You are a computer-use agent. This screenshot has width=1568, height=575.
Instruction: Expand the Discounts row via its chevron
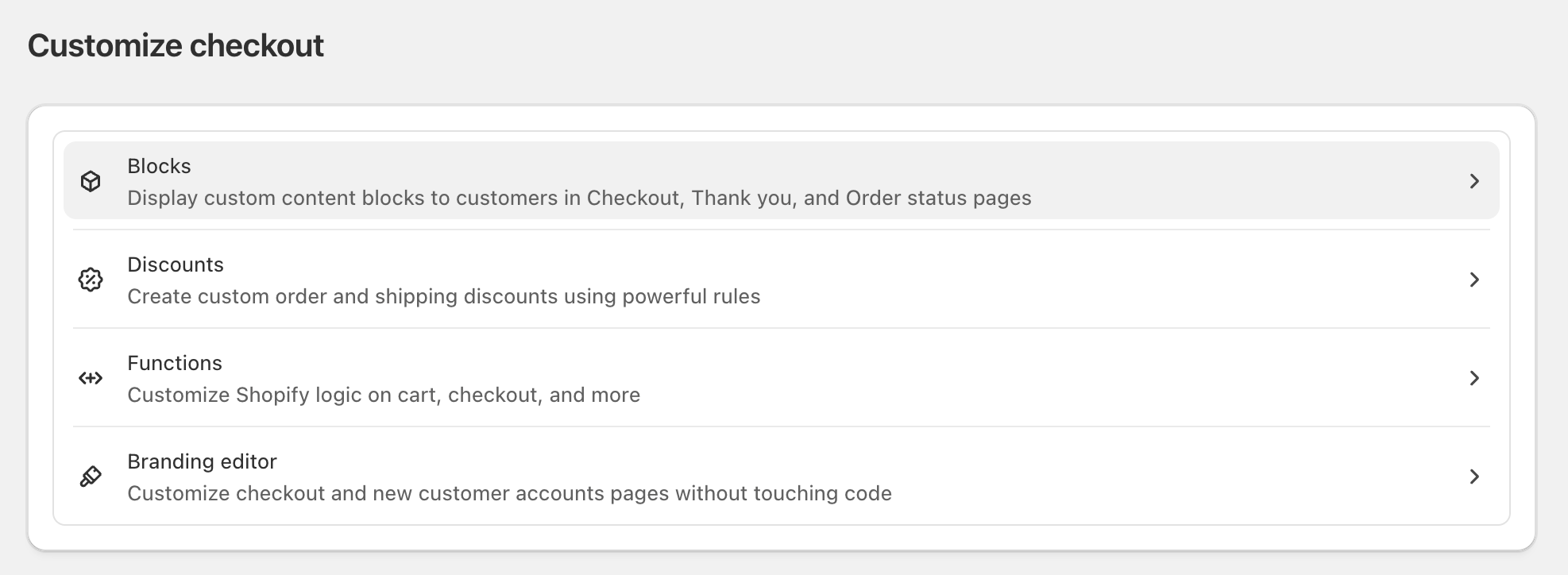[x=1476, y=280]
